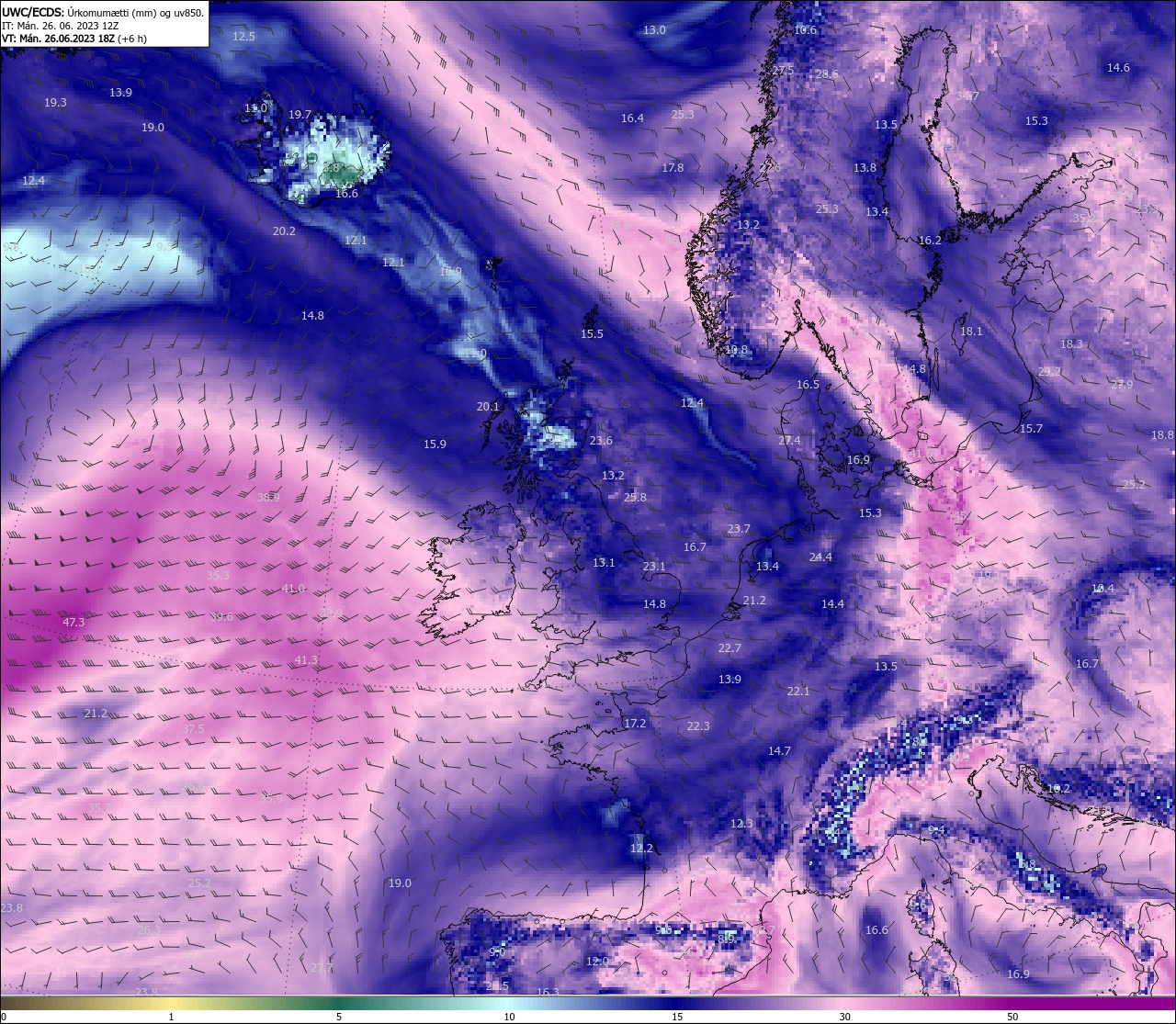The height and width of the screenshot is (1024, 1176).
Task: Click the 15.9 value in the Atlantic
Action: tap(435, 444)
